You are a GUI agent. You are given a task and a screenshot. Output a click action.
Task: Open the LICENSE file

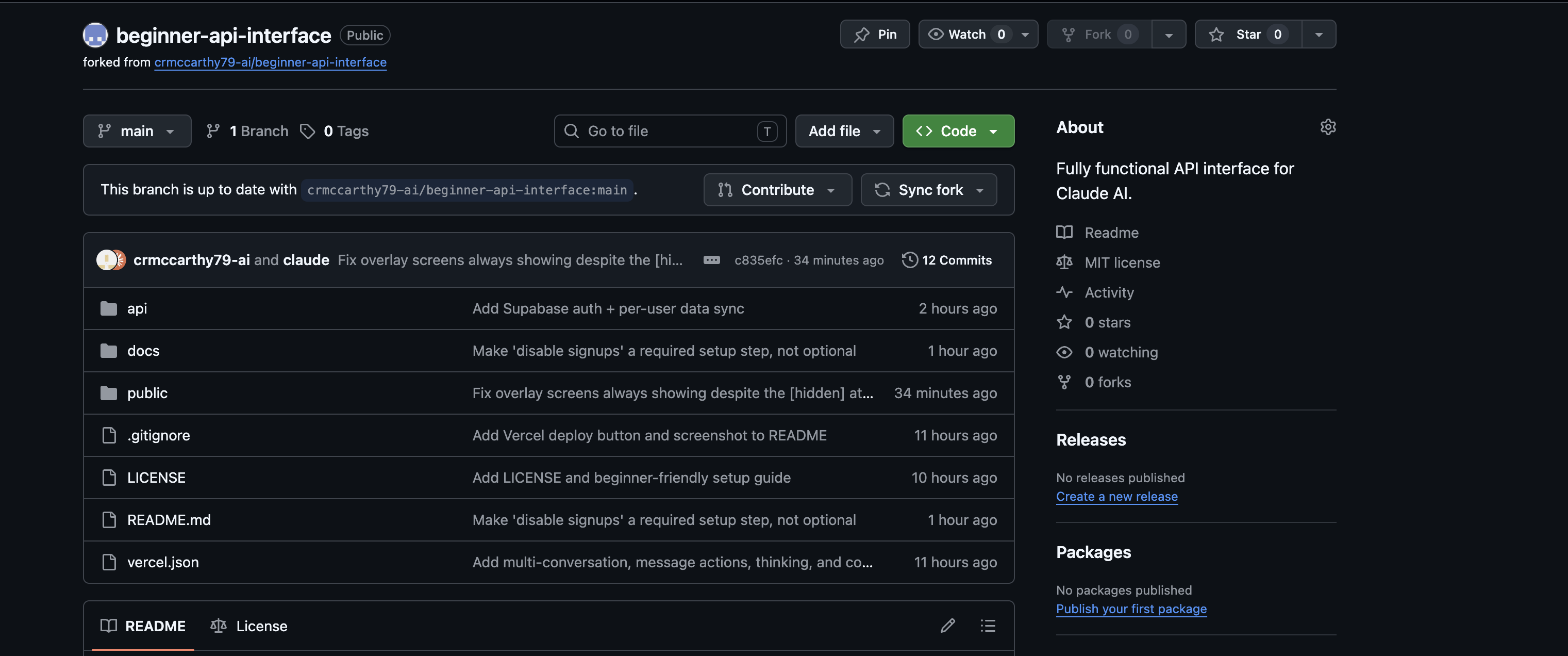[156, 478]
